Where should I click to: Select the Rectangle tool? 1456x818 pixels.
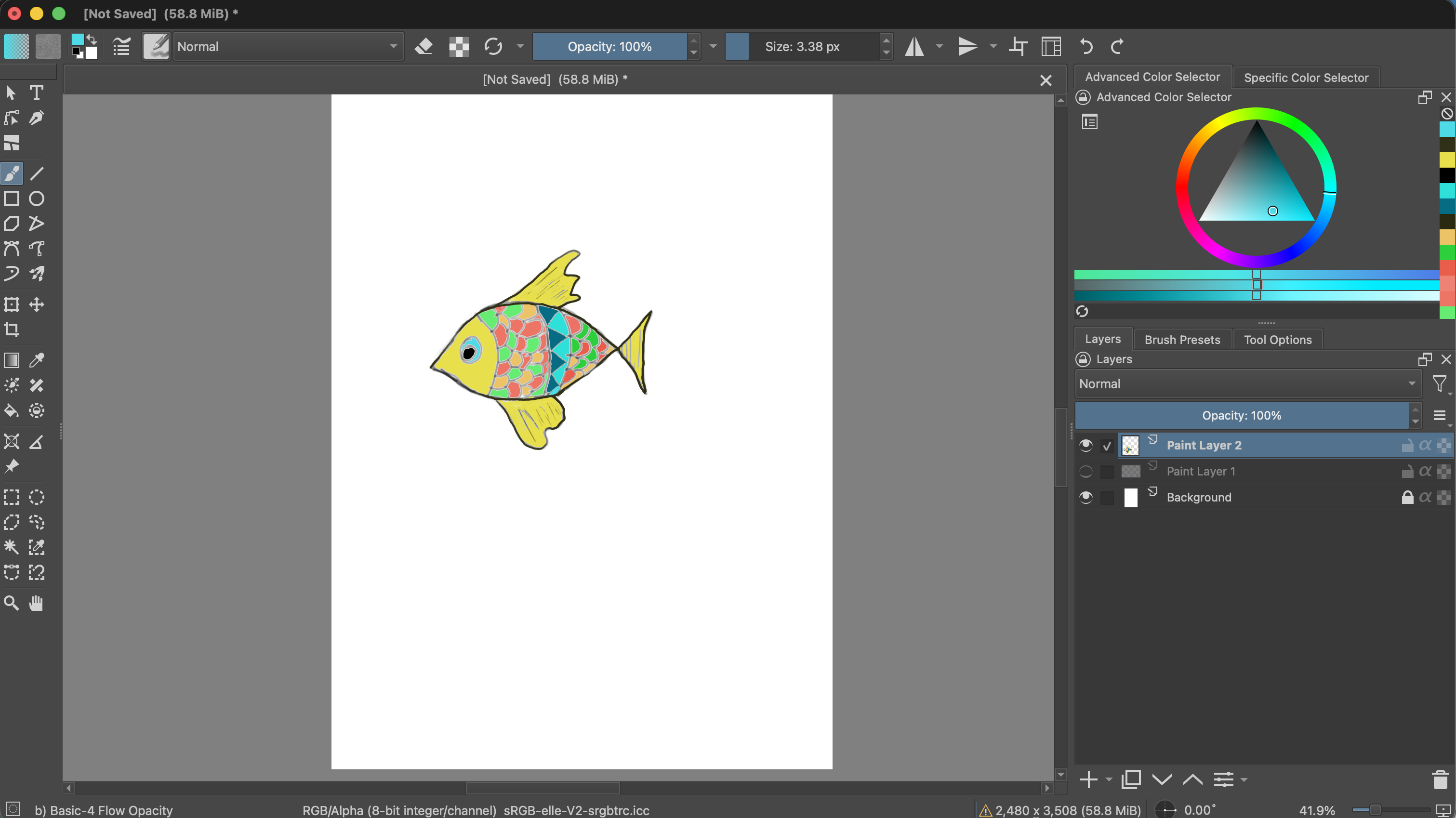click(12, 198)
